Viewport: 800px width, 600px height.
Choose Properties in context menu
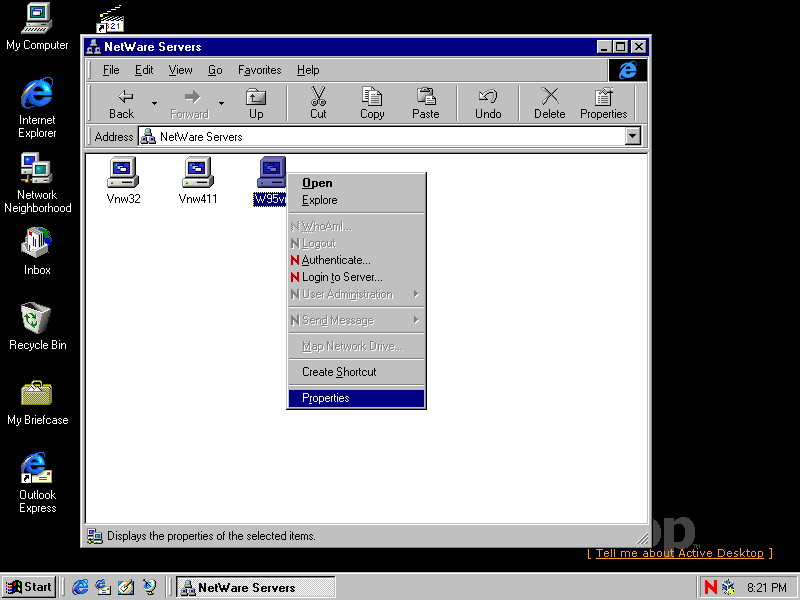click(x=356, y=398)
